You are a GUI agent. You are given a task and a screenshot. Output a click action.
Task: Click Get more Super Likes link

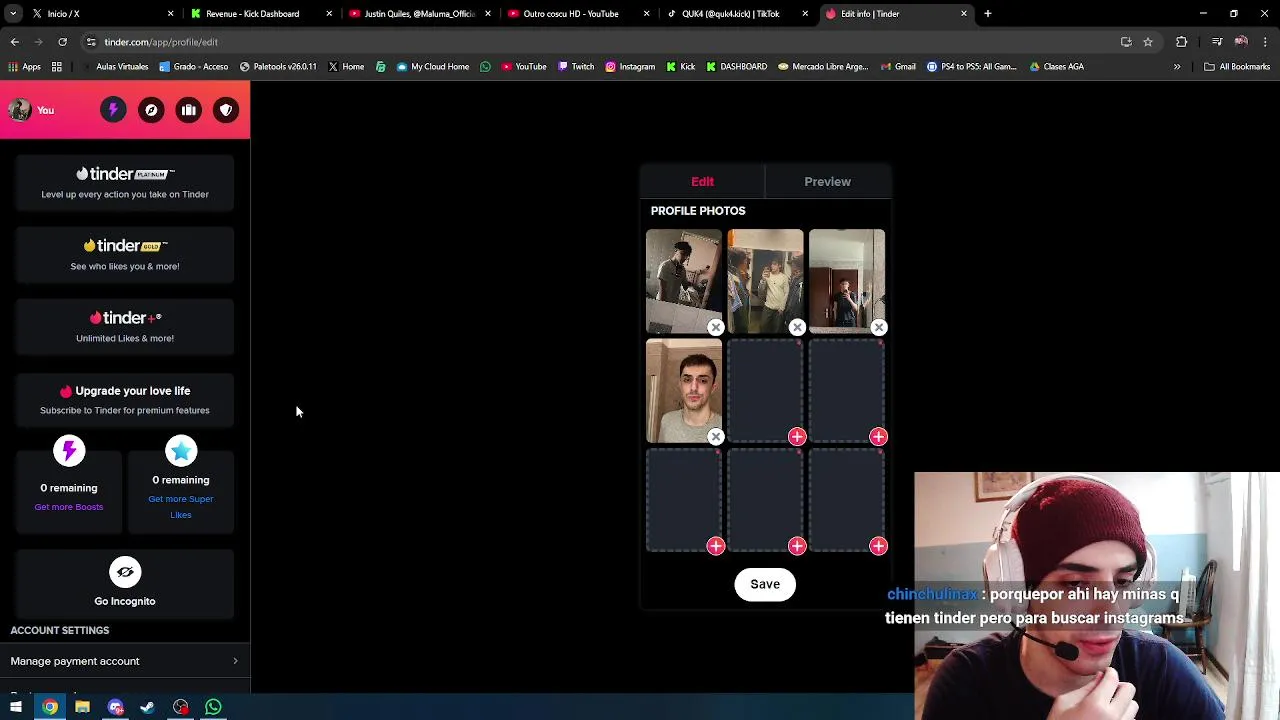click(x=181, y=507)
